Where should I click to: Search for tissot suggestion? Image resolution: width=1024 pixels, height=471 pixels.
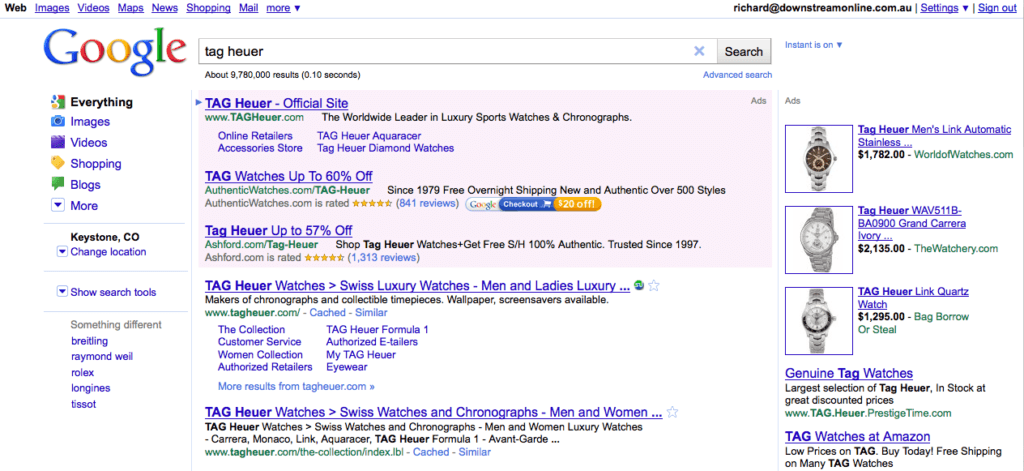click(84, 404)
